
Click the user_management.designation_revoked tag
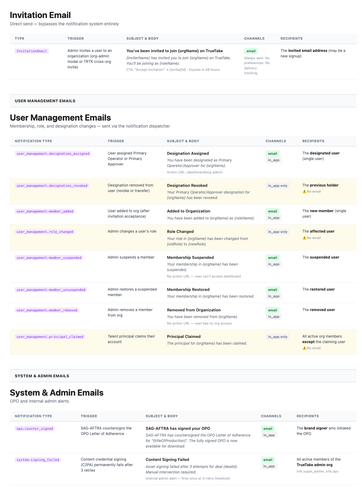(52, 186)
